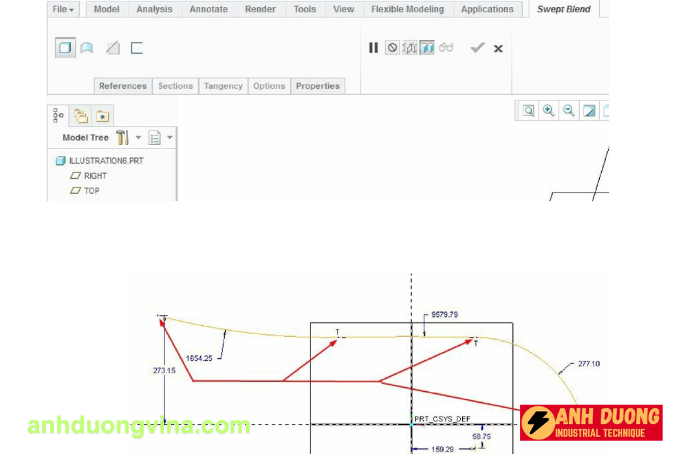Click the Refit zoom icon
Viewport: 680px width, 454px height.
pos(528,111)
